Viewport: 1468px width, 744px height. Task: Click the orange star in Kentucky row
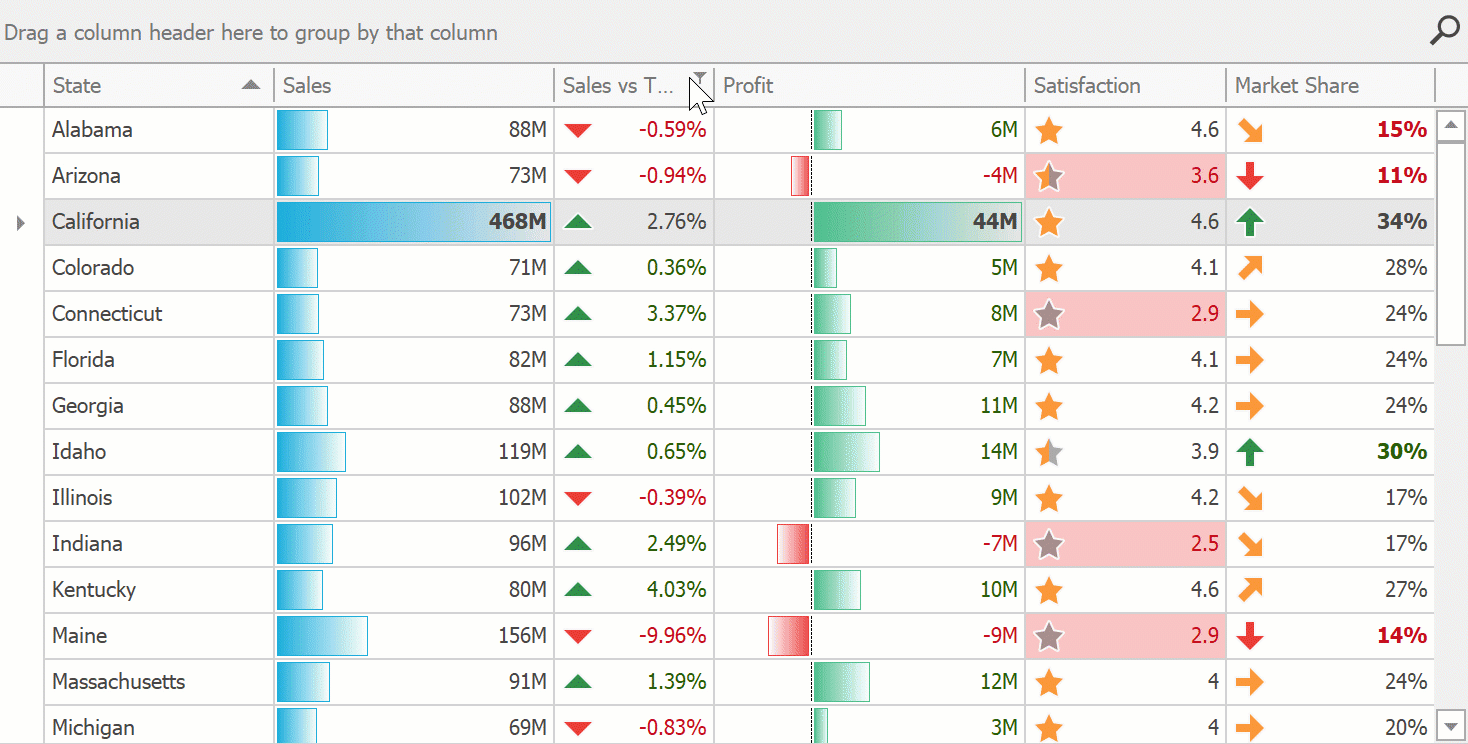click(1048, 590)
